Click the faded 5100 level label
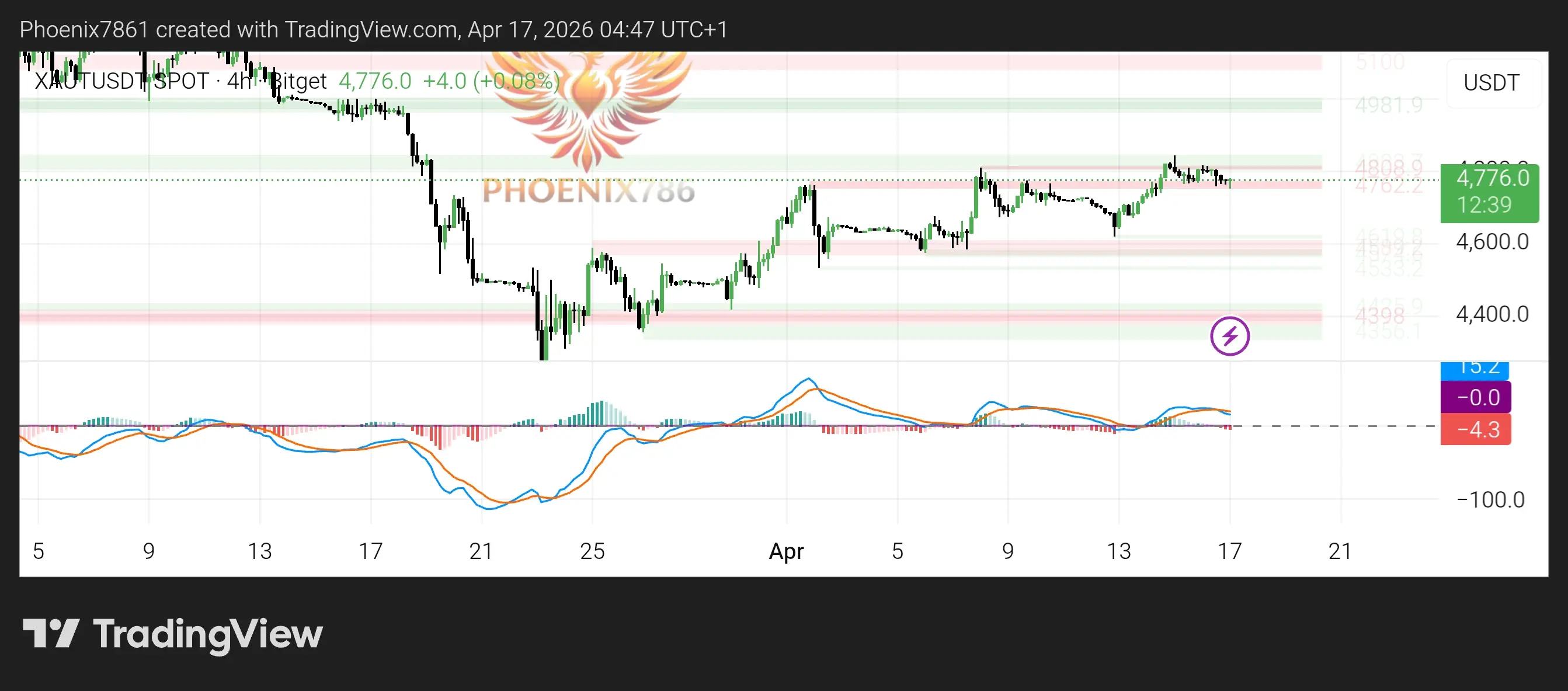Screen dimensions: 1568x691 (x=1380, y=61)
